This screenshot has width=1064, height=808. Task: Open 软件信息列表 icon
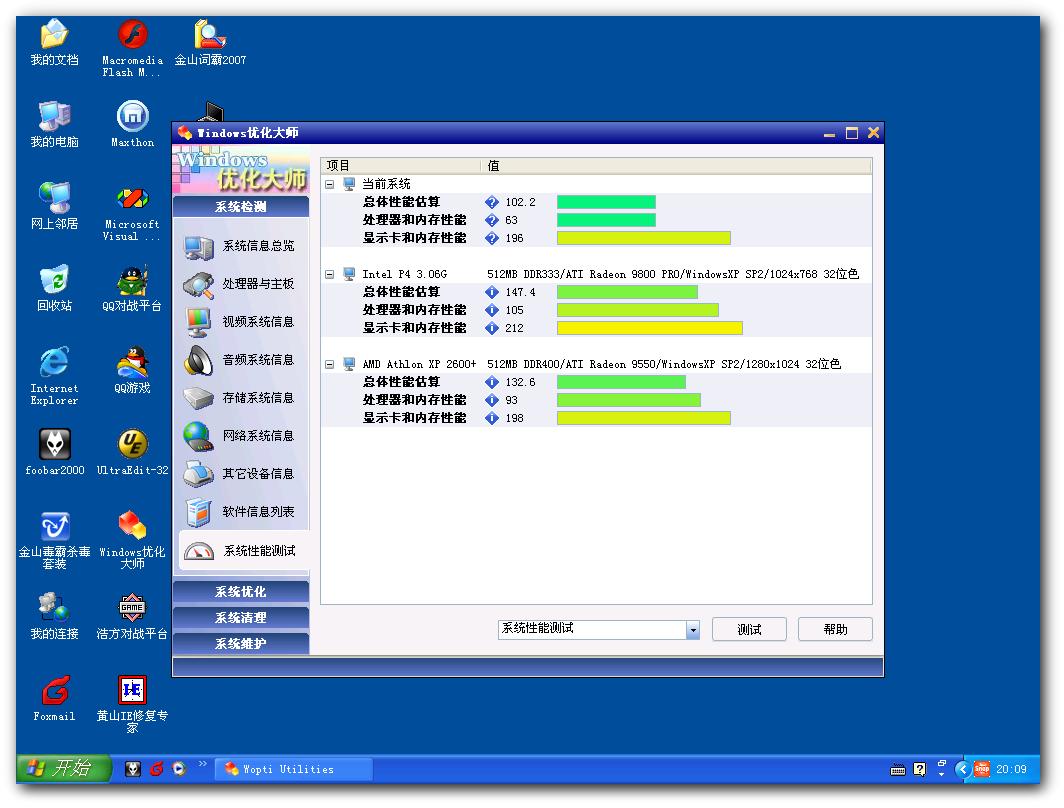tap(198, 512)
